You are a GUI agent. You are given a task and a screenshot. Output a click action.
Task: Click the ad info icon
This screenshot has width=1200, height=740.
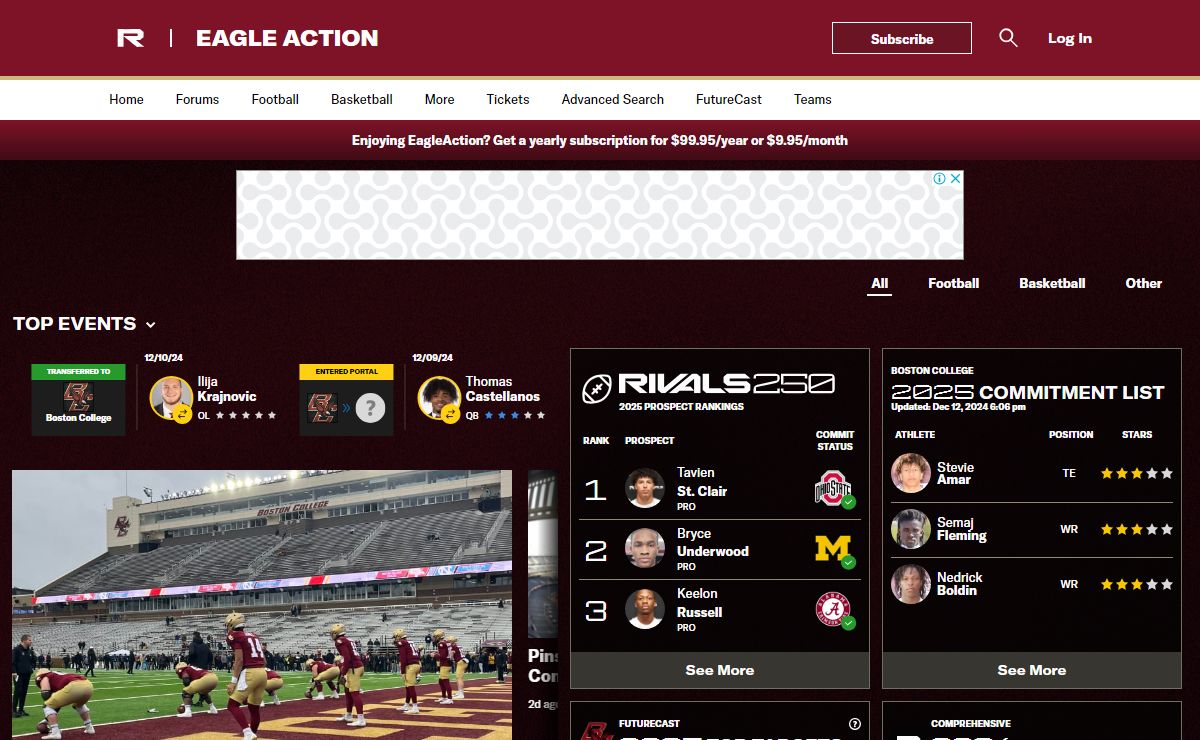[x=940, y=179]
